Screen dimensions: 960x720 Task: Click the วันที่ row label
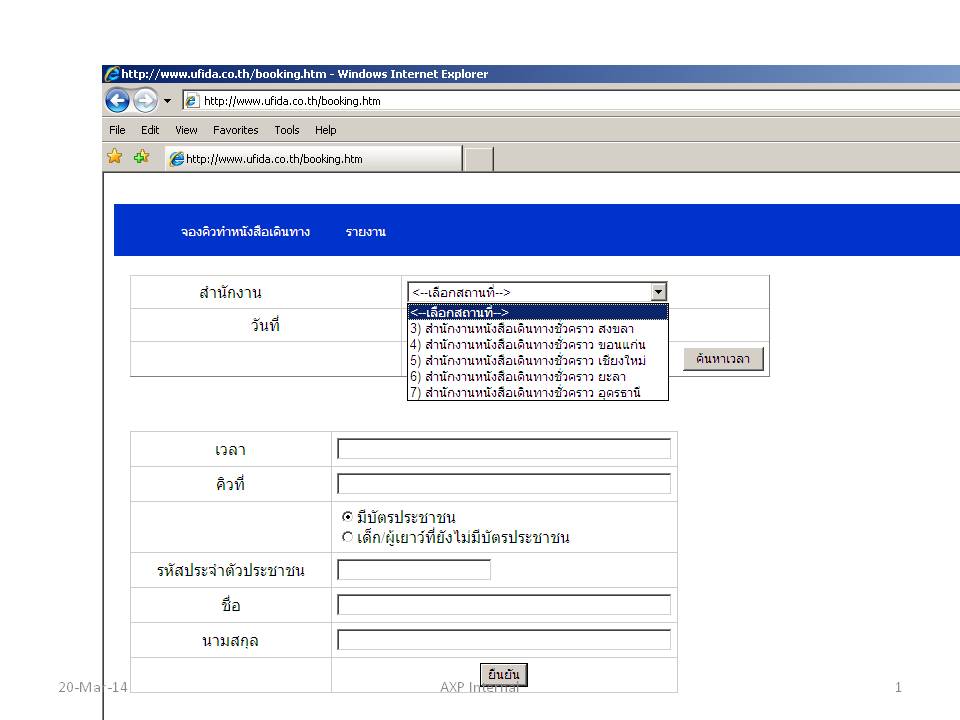[265, 325]
